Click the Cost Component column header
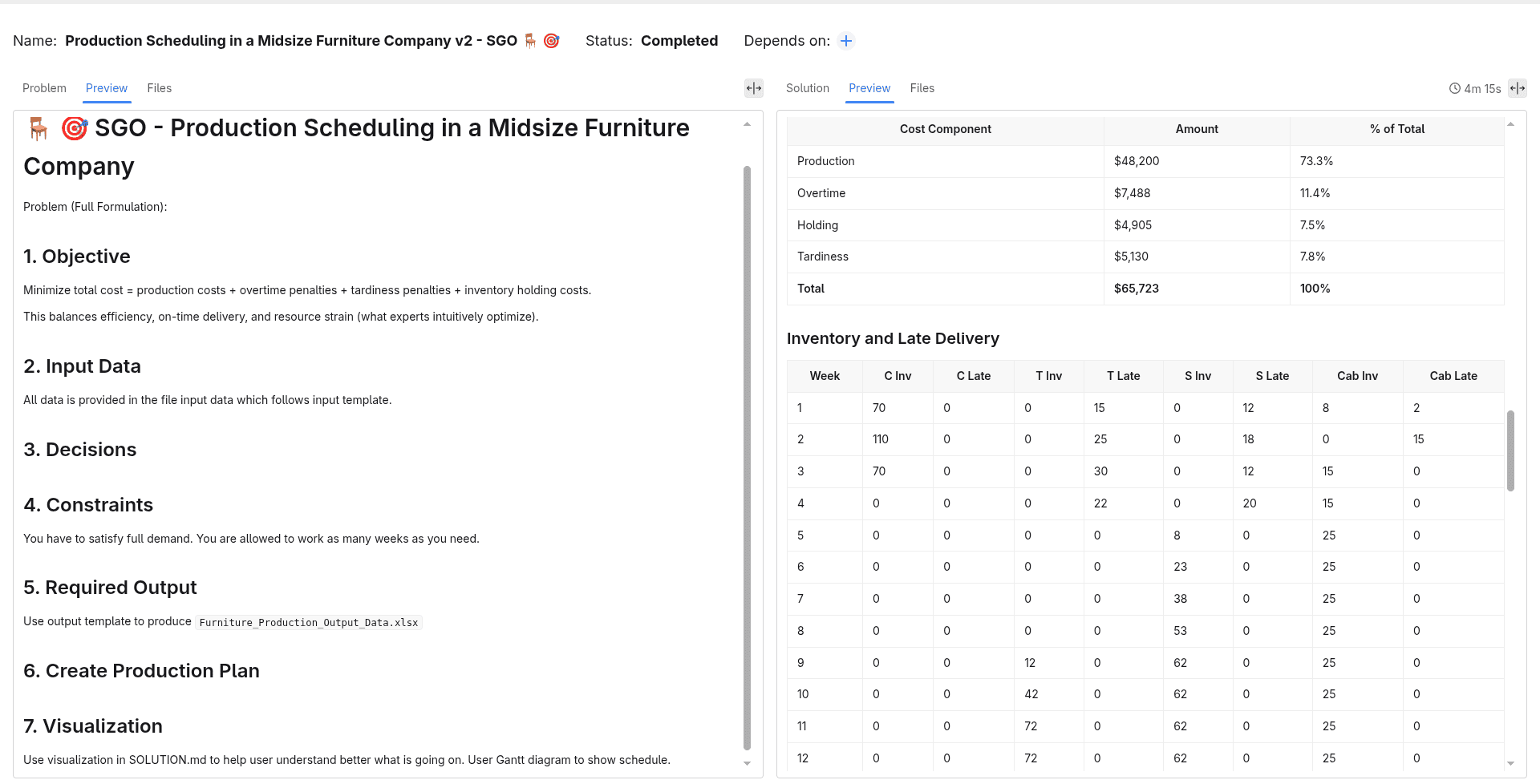The height and width of the screenshot is (784, 1540). 946,129
